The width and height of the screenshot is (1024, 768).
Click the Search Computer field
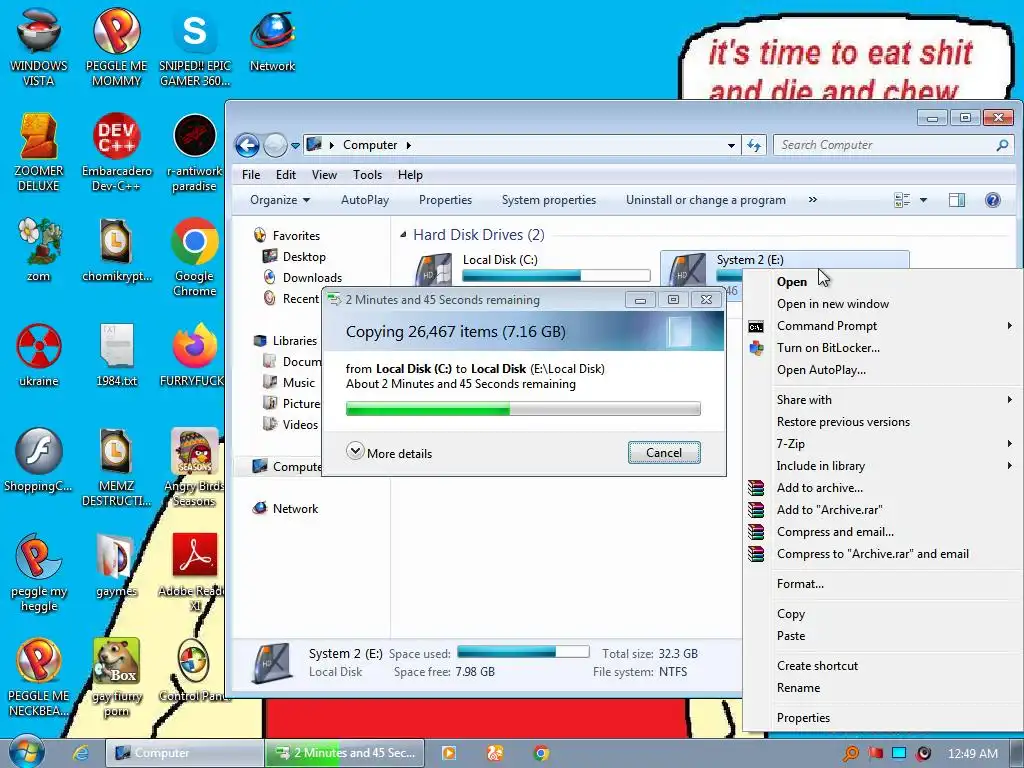click(x=893, y=145)
